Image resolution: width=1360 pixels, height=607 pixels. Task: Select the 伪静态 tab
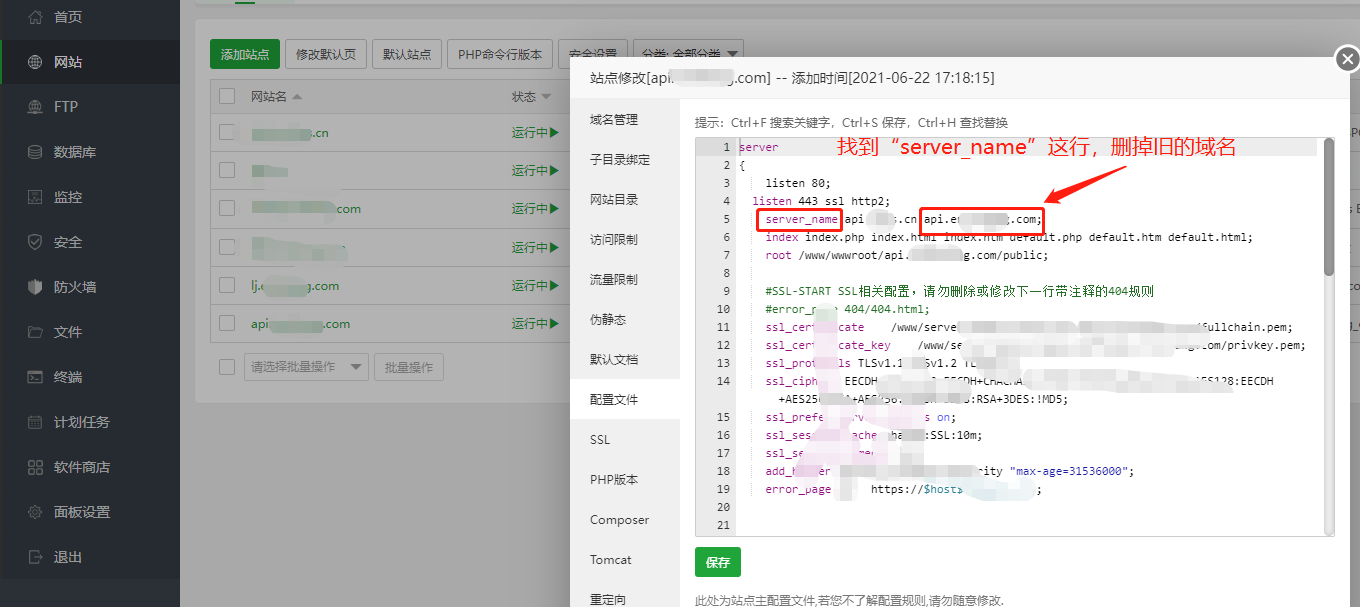point(607,320)
